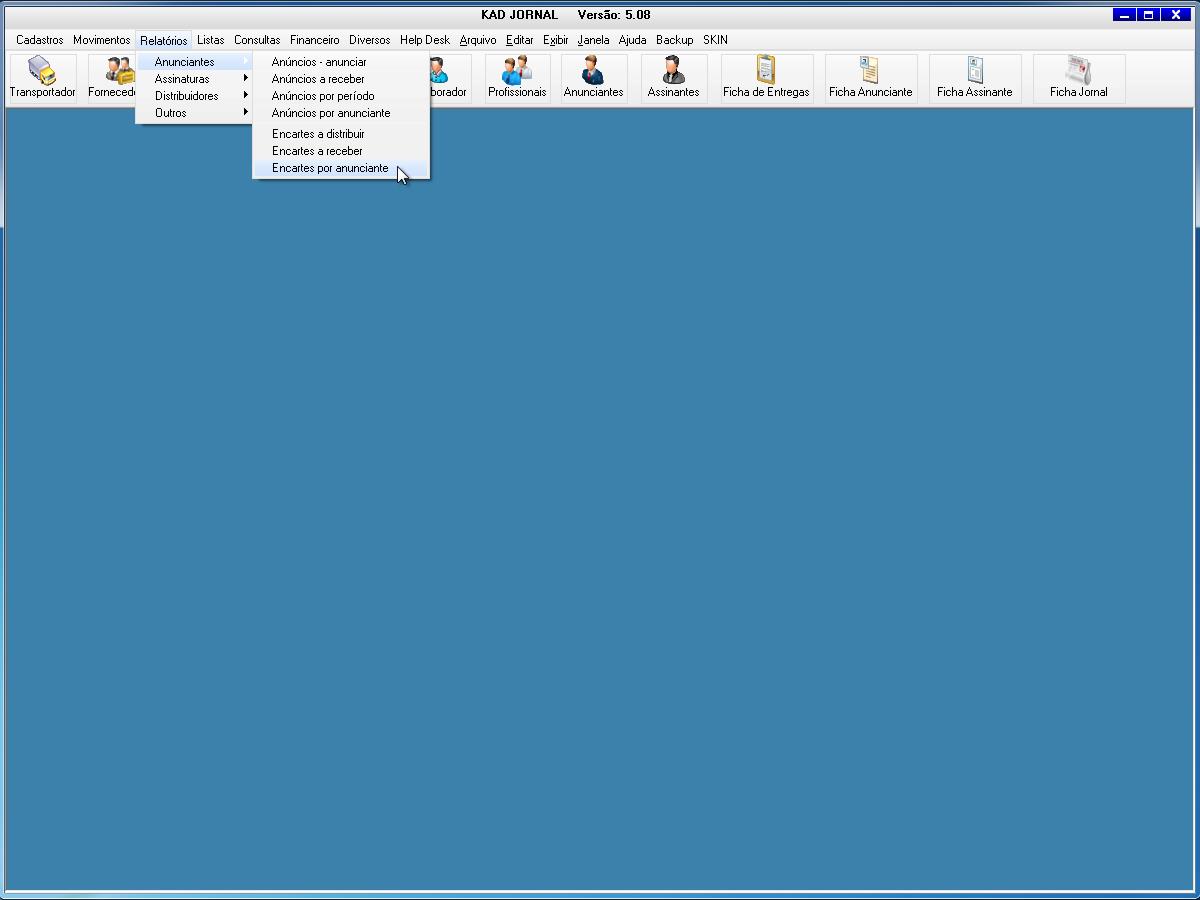This screenshot has height=900, width=1200.
Task: Expand the Assinaturas submenu
Action: [x=182, y=79]
